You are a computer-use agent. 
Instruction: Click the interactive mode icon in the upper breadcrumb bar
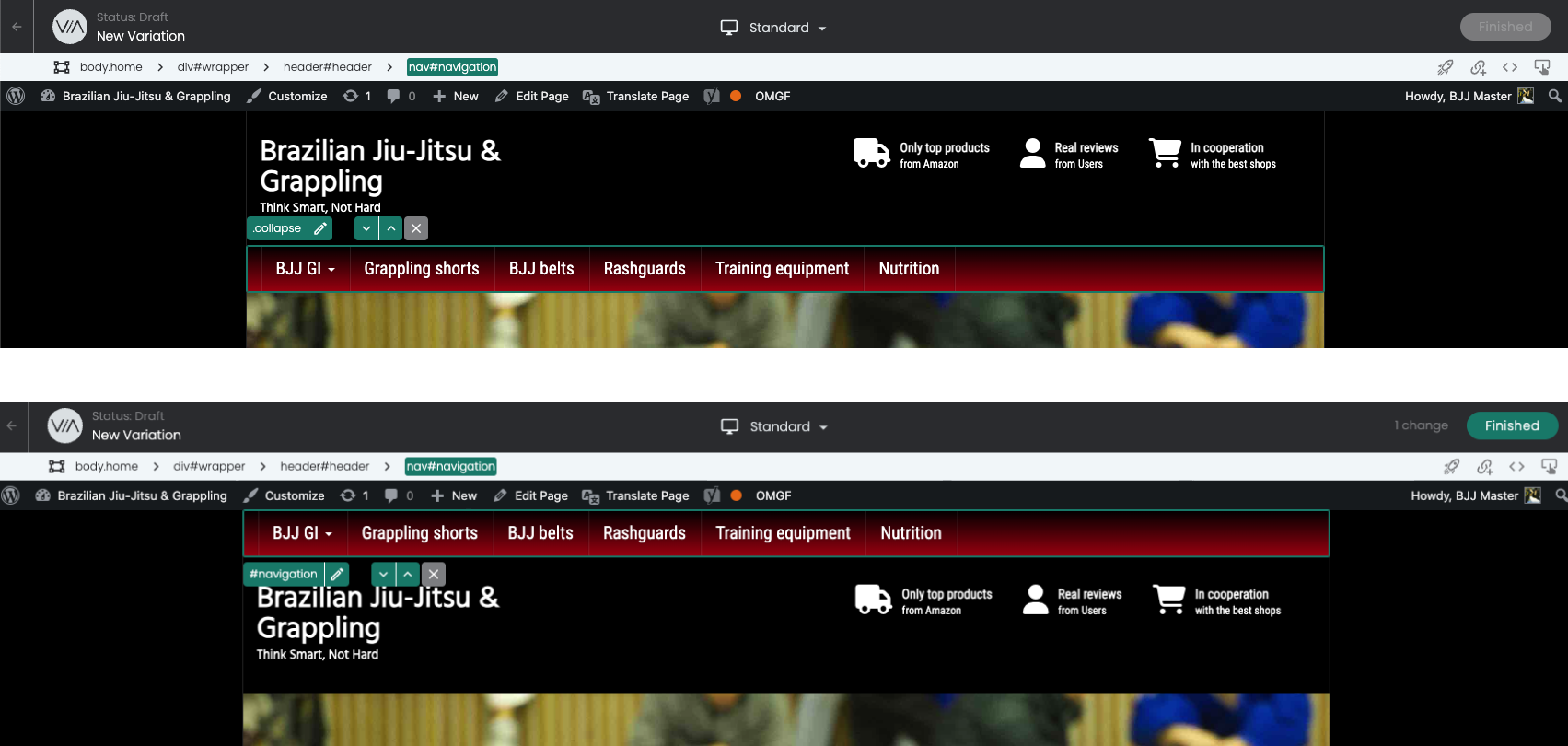pos(1542,67)
